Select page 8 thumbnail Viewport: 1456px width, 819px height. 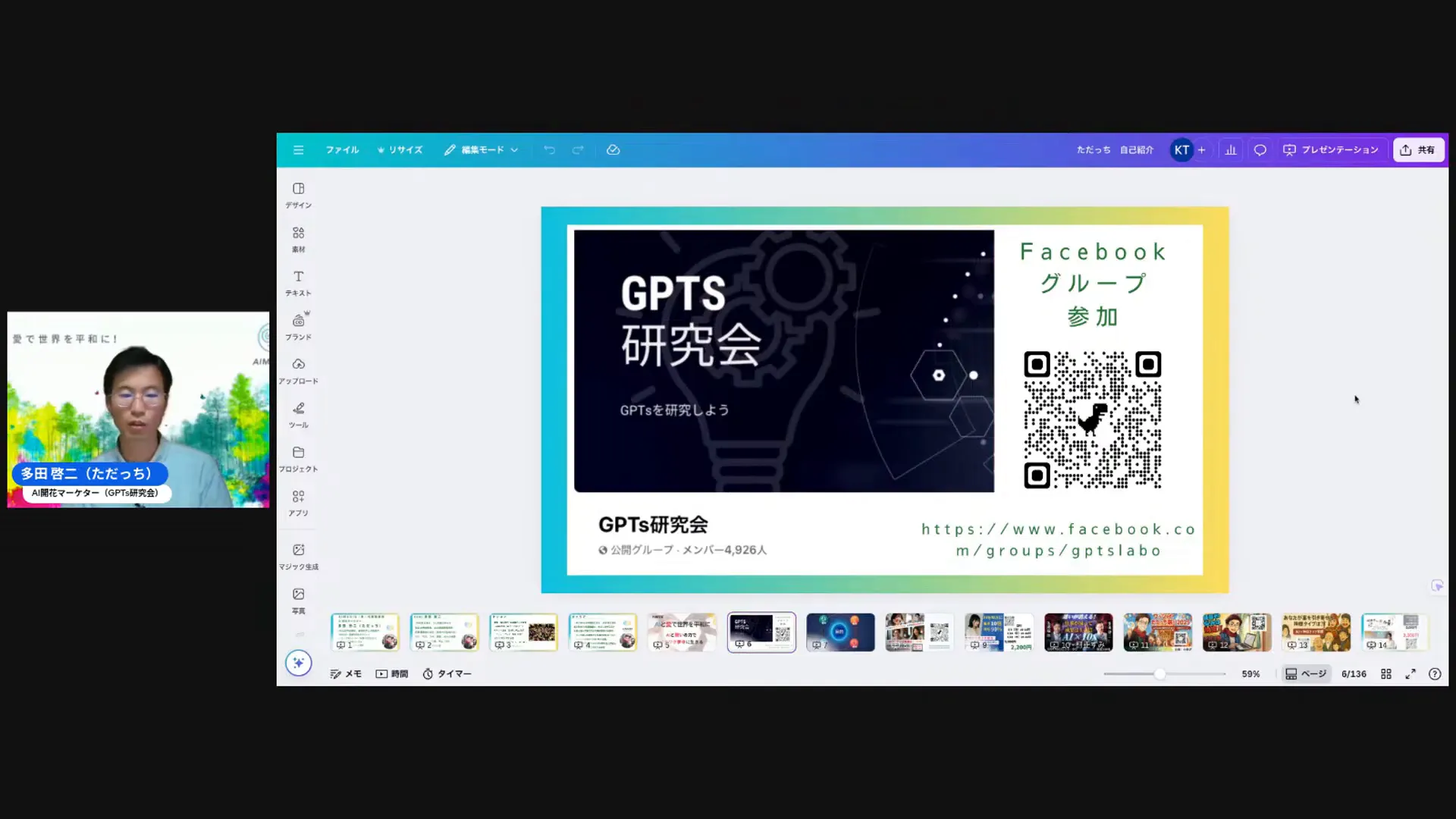click(920, 632)
